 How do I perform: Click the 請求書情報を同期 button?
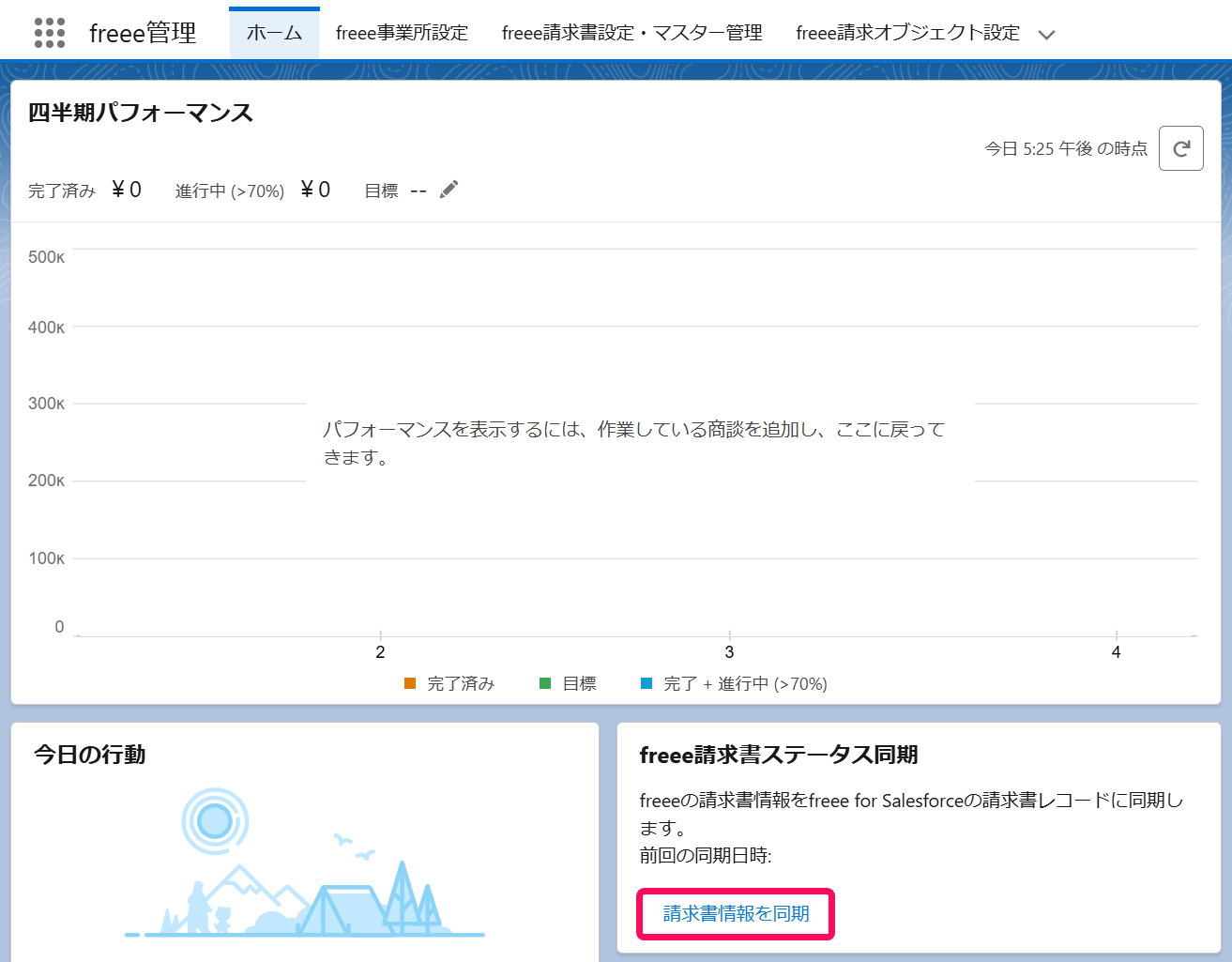(x=736, y=913)
